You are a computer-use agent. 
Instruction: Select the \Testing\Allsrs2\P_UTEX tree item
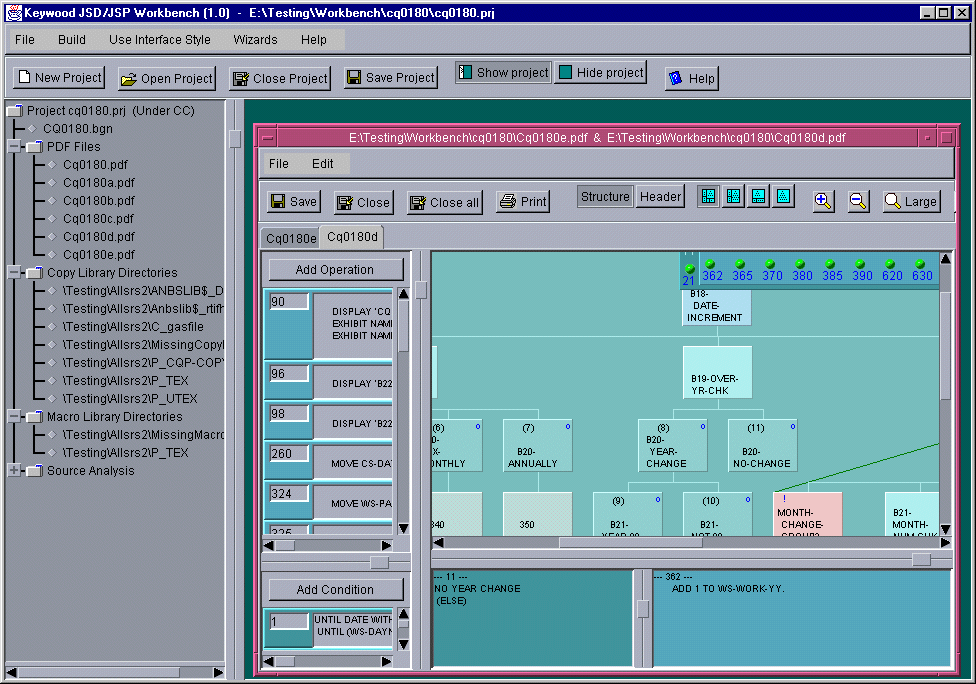click(x=129, y=399)
